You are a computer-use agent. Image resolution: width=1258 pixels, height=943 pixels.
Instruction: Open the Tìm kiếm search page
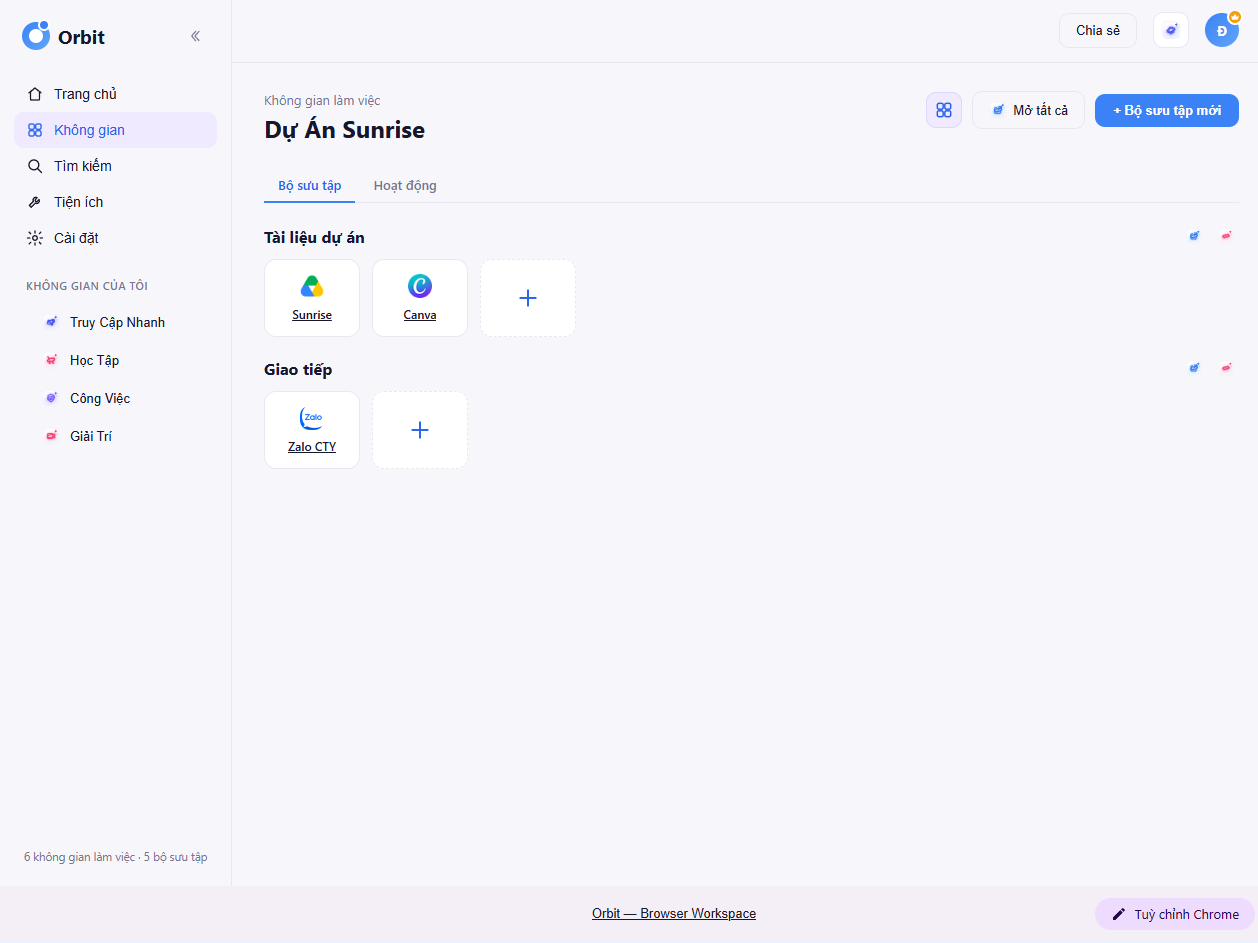click(x=115, y=166)
